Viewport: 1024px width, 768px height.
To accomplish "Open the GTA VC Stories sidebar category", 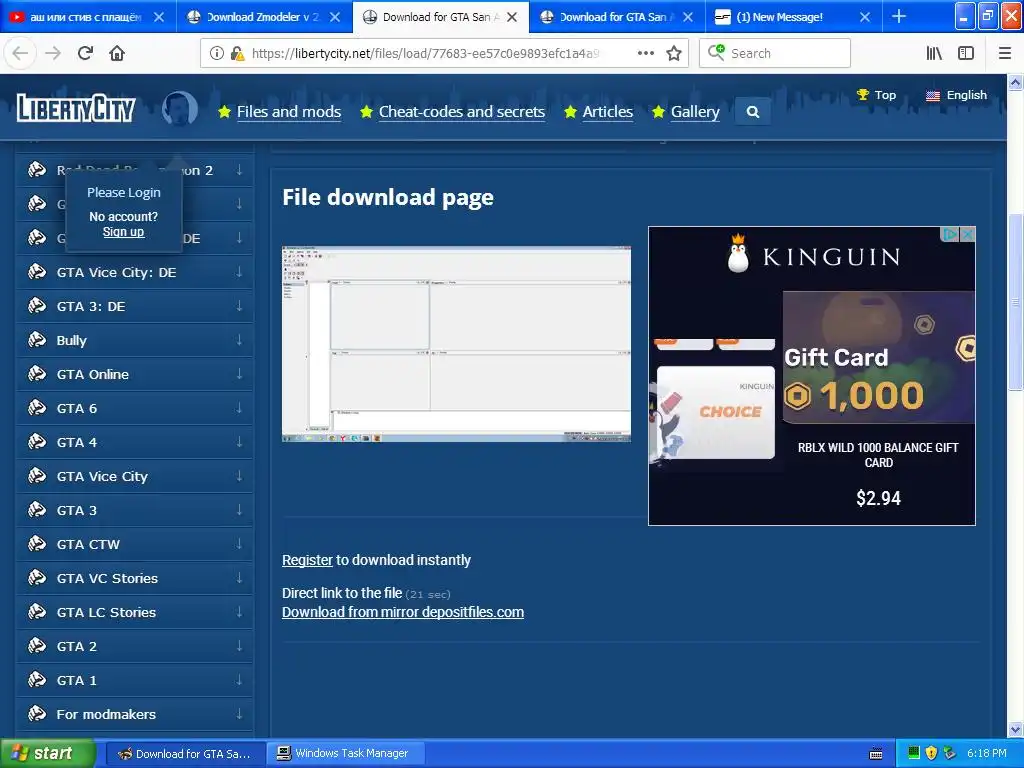I will [134, 578].
